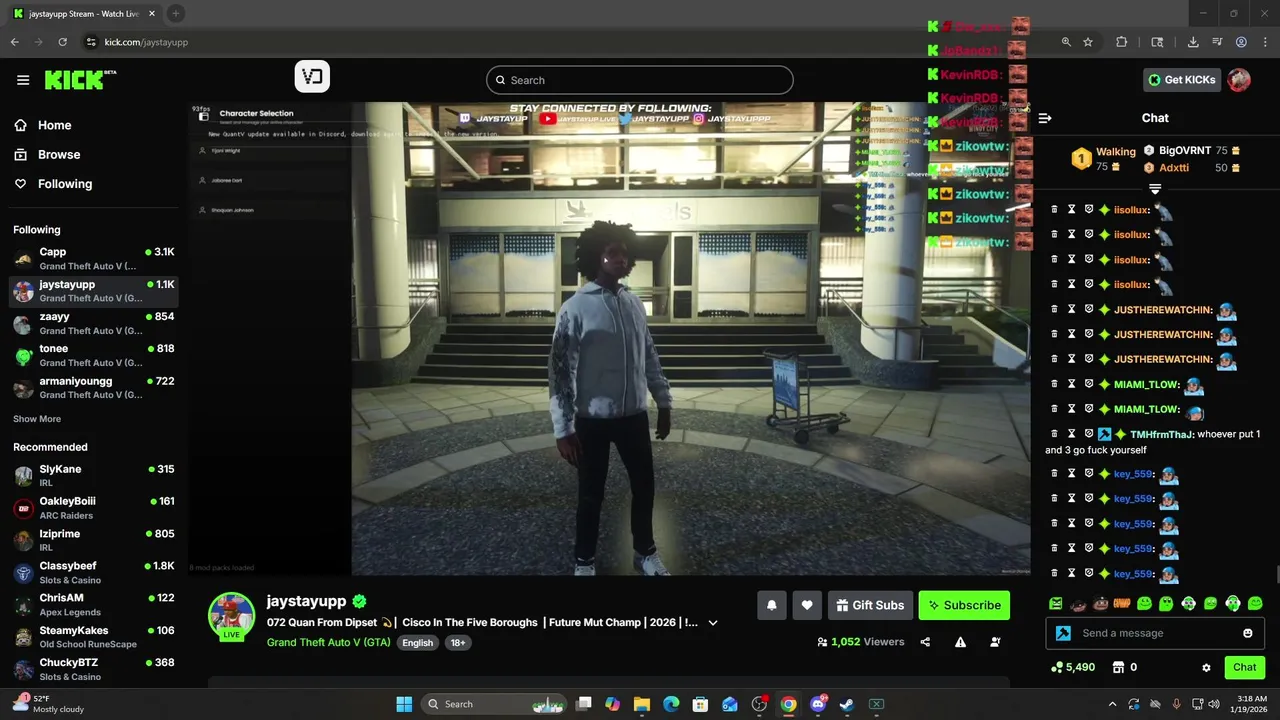Click the Subscribe button
This screenshot has width=1280, height=720.
point(964,605)
